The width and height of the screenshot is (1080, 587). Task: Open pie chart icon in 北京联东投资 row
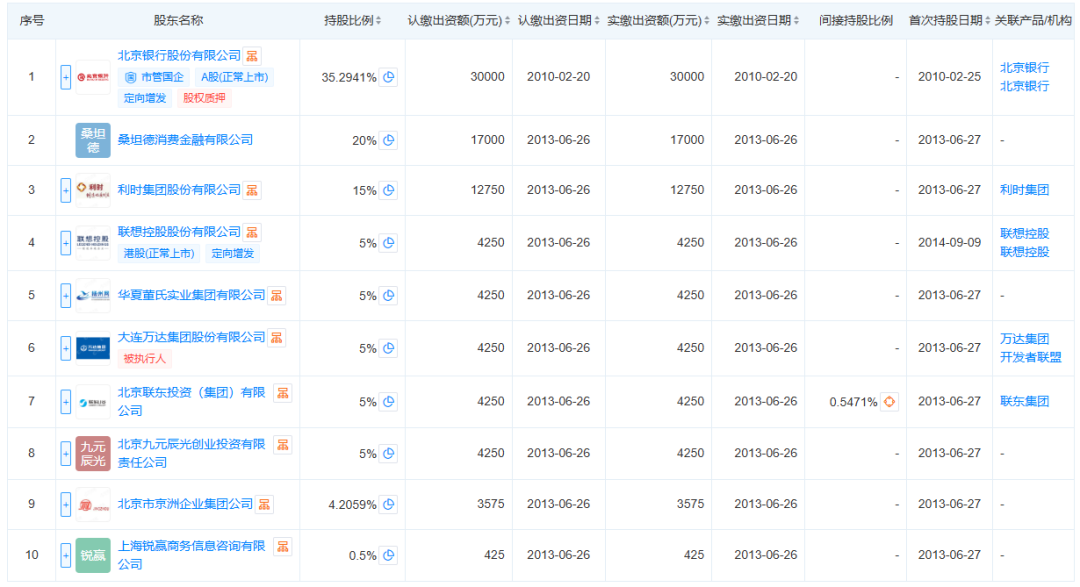point(388,402)
